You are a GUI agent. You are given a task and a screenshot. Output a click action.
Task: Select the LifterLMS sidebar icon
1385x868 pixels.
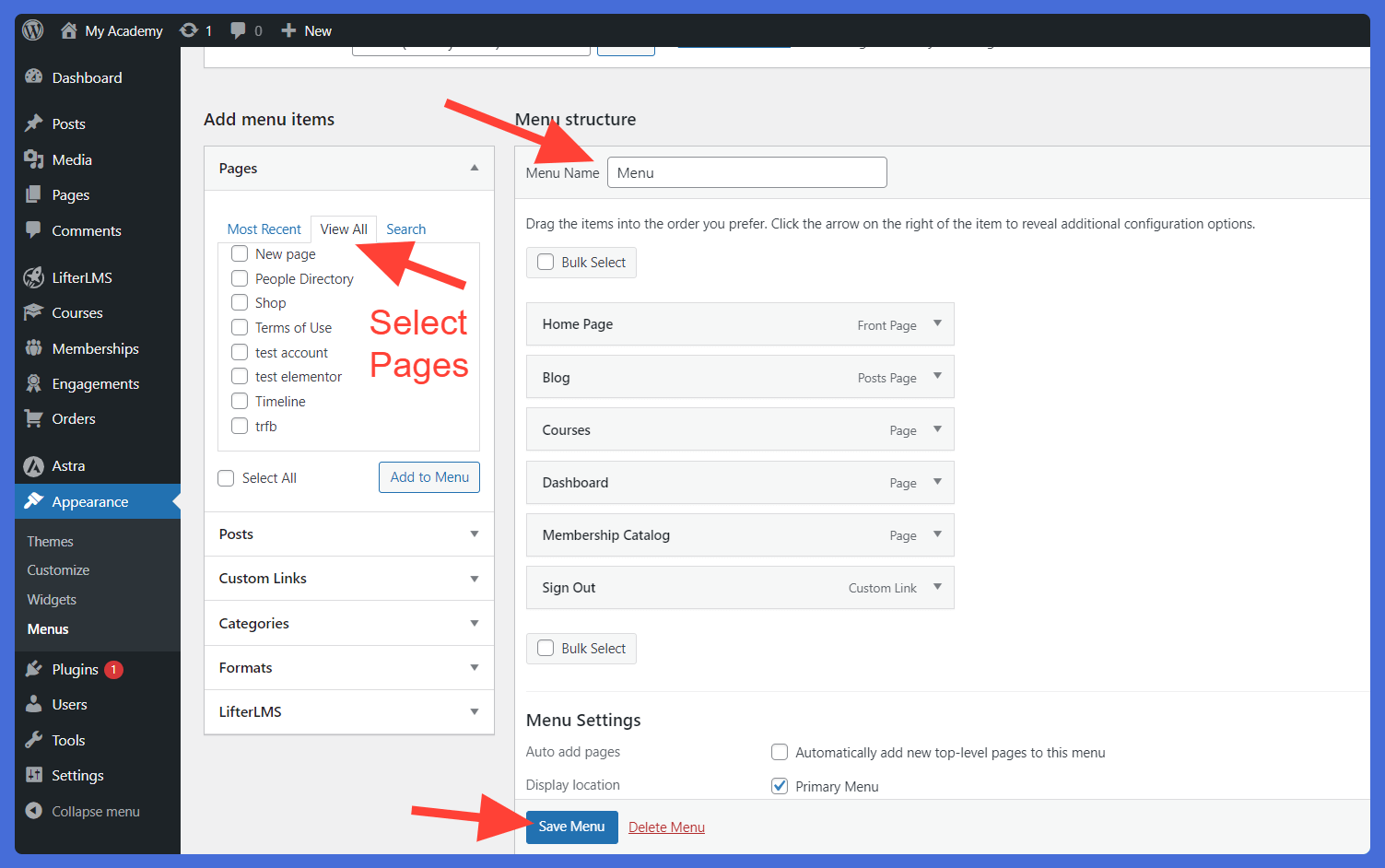pyautogui.click(x=34, y=276)
